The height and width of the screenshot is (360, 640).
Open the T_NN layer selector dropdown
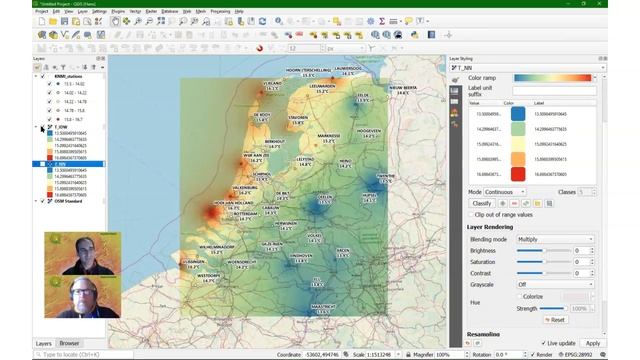528,68
